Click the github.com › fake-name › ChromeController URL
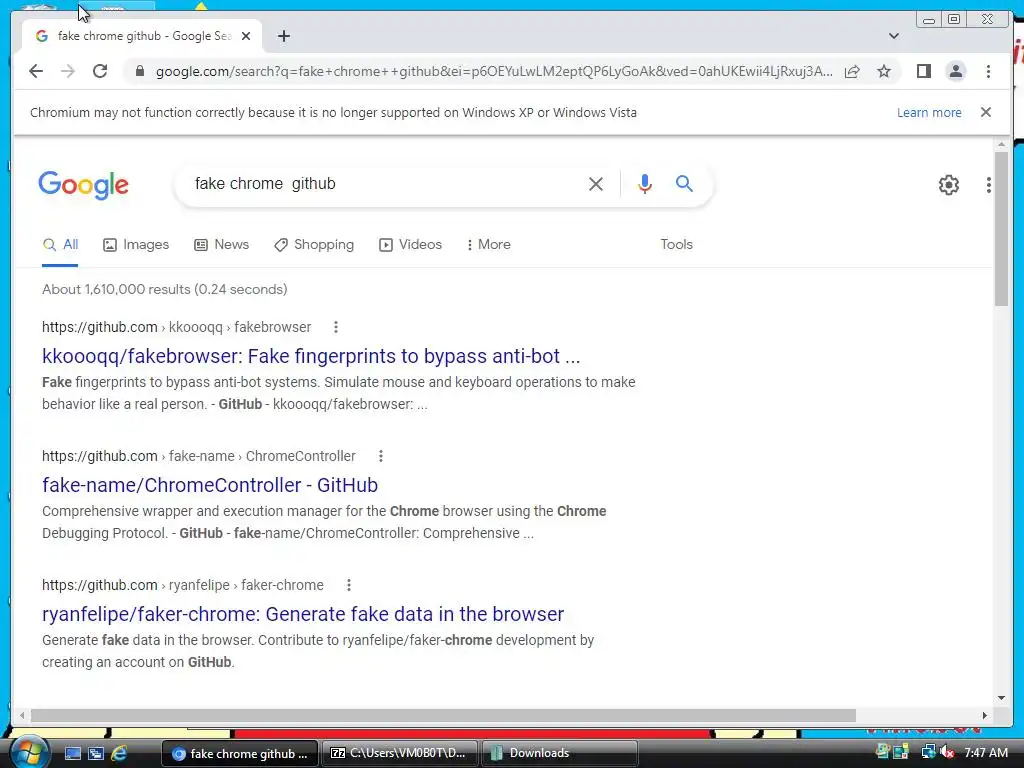 tap(199, 456)
